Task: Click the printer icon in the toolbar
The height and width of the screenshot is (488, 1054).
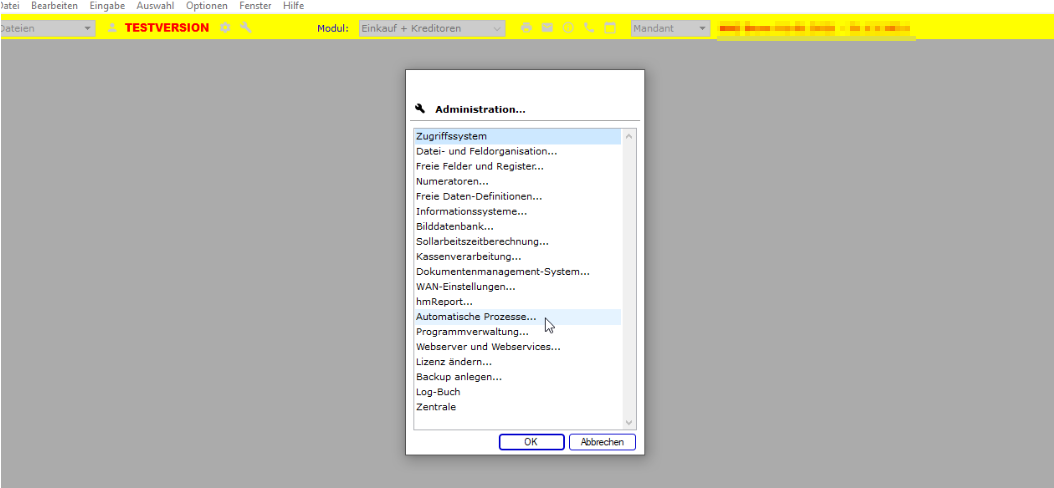Action: (527, 28)
